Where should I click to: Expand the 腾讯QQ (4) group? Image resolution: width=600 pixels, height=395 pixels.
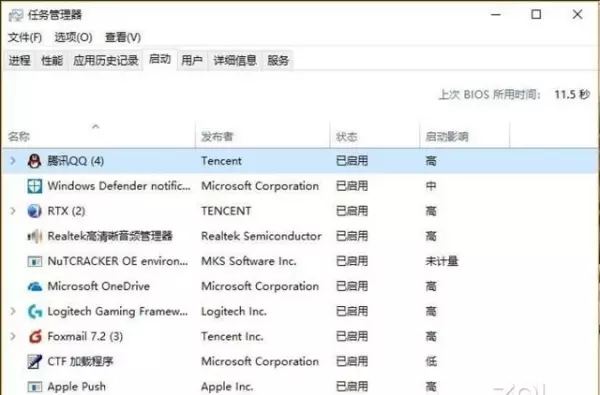(x=13, y=161)
